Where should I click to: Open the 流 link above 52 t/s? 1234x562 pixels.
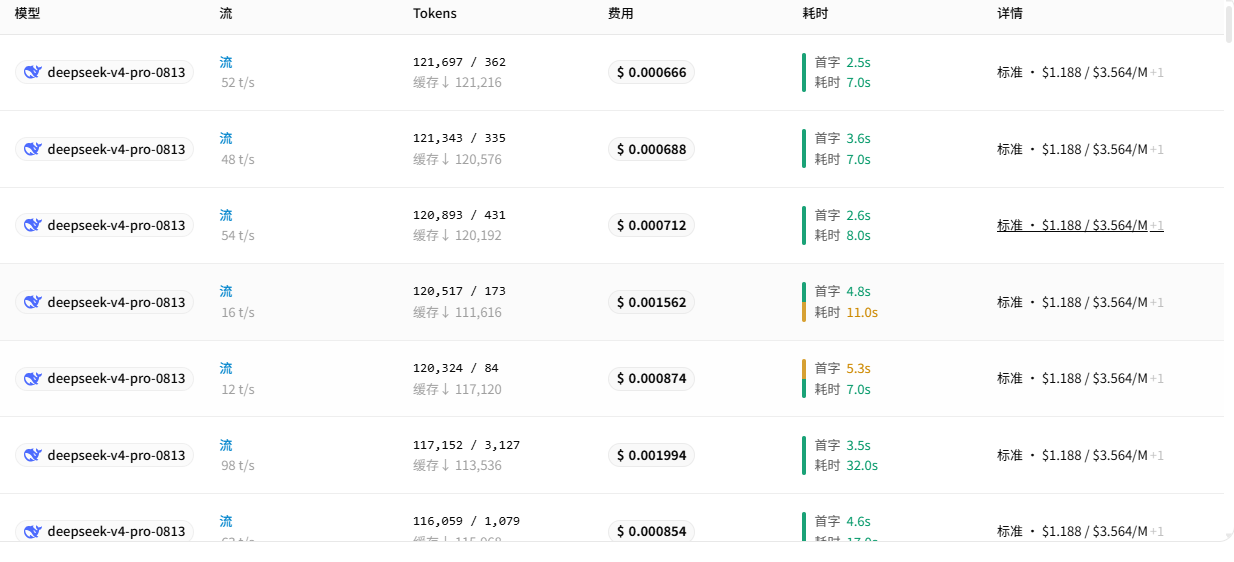pyautogui.click(x=226, y=62)
